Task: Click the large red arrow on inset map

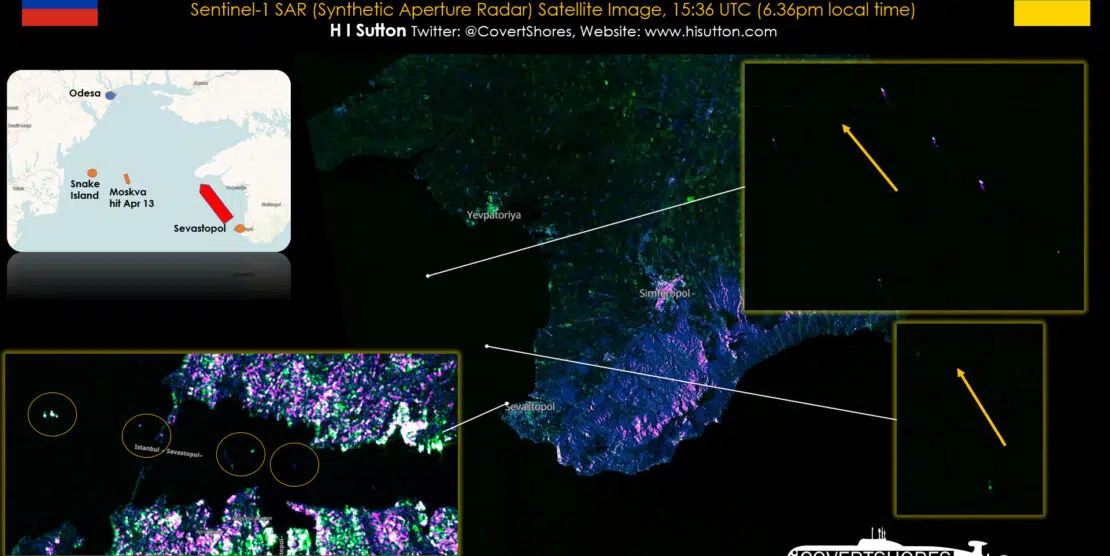Action: coord(215,203)
